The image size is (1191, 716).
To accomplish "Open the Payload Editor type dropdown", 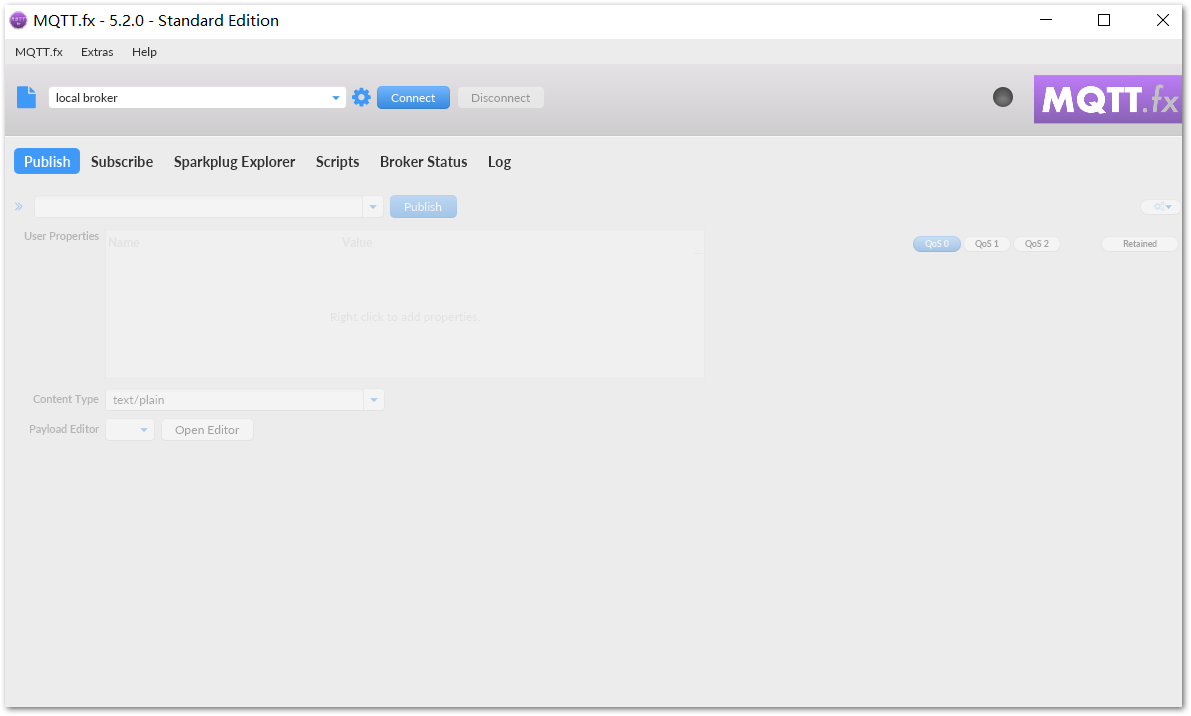I will point(130,430).
